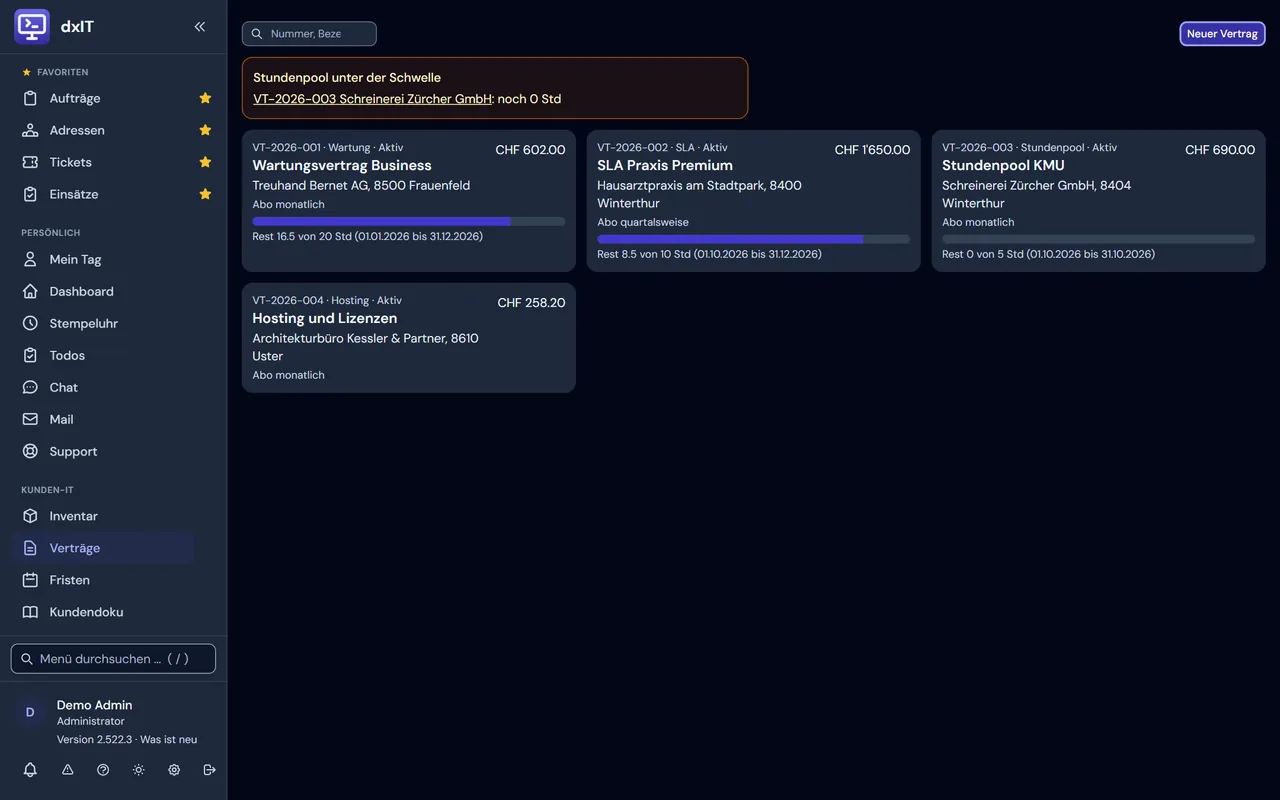Click the Demo Admin avatar

click(x=30, y=712)
